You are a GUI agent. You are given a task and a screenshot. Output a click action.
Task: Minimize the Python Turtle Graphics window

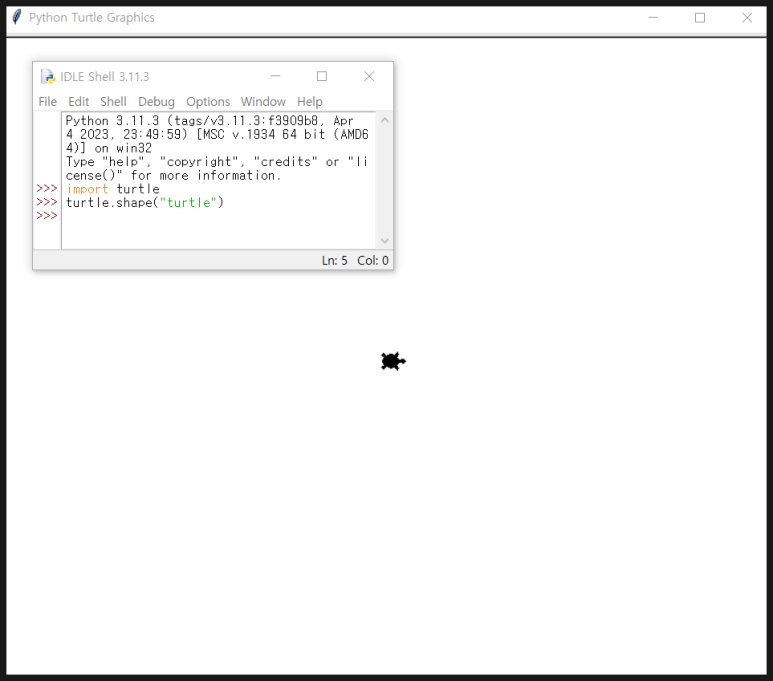[653, 17]
